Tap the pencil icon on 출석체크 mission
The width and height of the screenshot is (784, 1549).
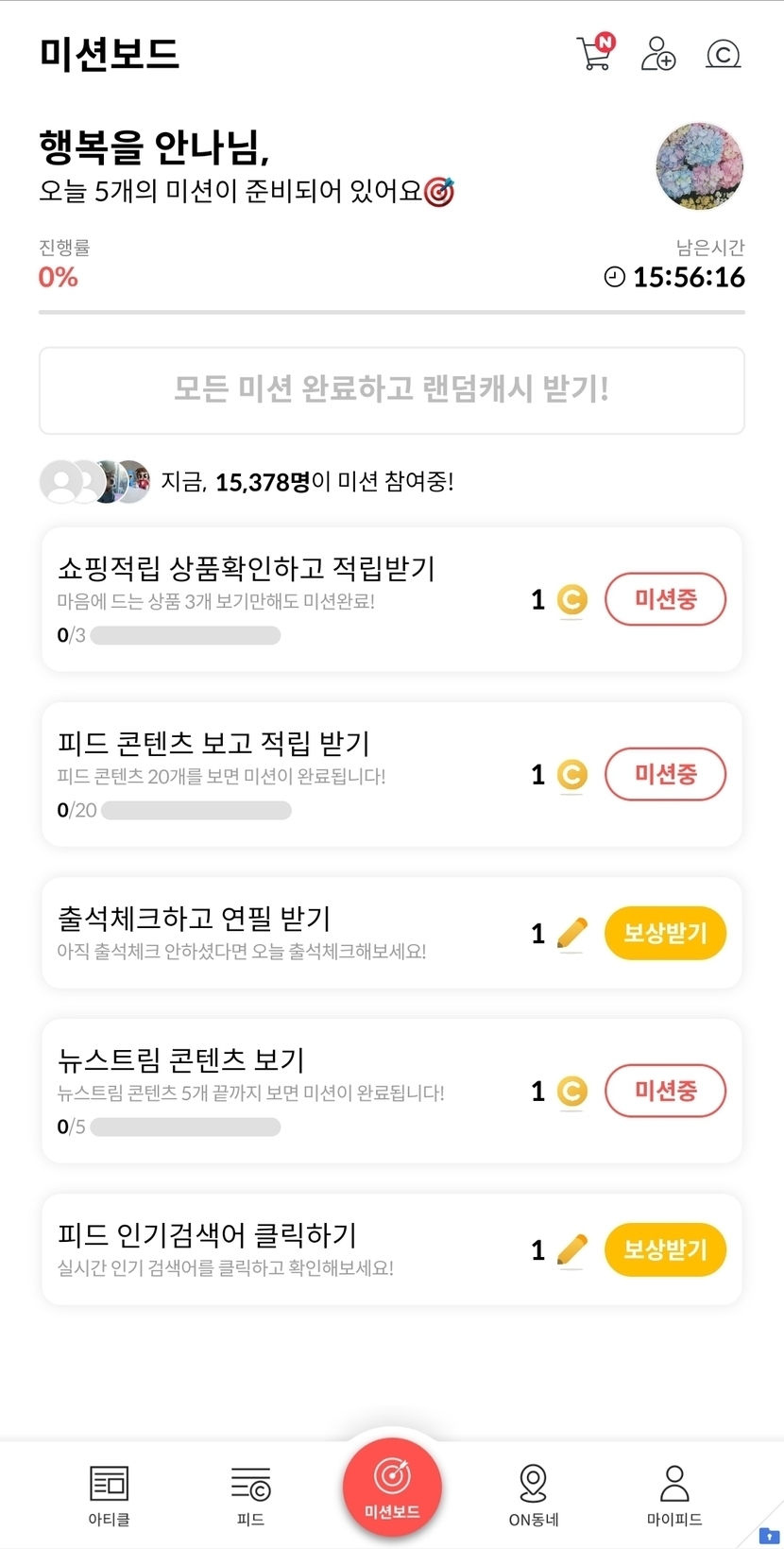pos(571,934)
